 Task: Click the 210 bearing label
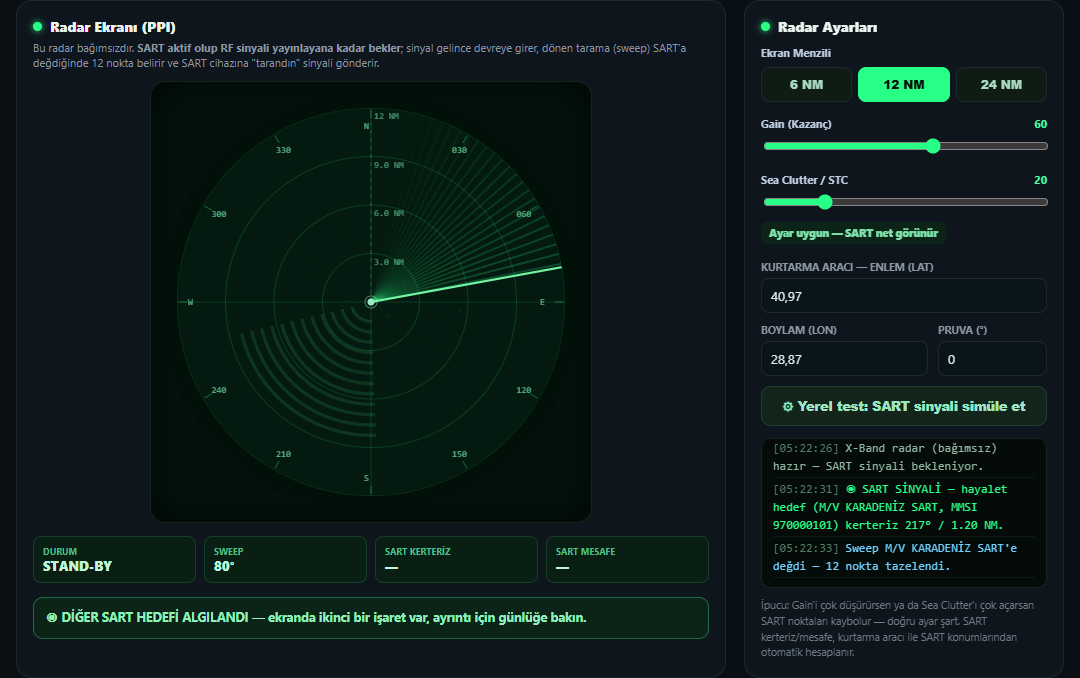tap(283, 455)
